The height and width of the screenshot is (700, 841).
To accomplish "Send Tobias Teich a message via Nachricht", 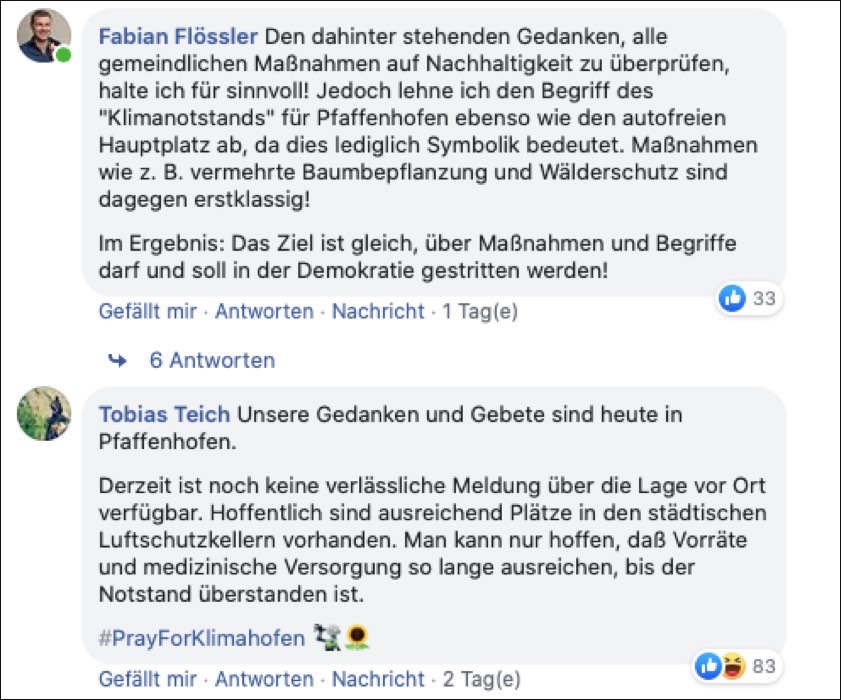I will [x=378, y=678].
